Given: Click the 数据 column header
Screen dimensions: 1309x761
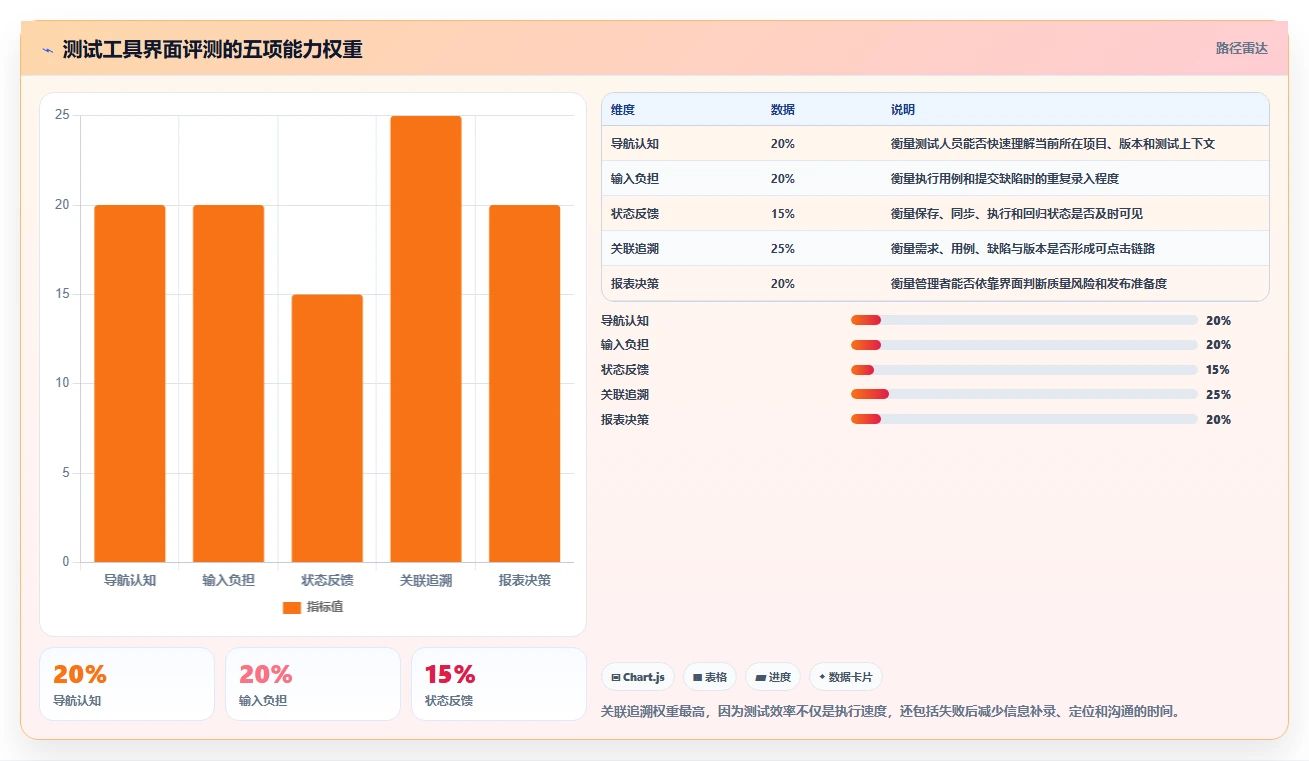Looking at the screenshot, I should (783, 110).
